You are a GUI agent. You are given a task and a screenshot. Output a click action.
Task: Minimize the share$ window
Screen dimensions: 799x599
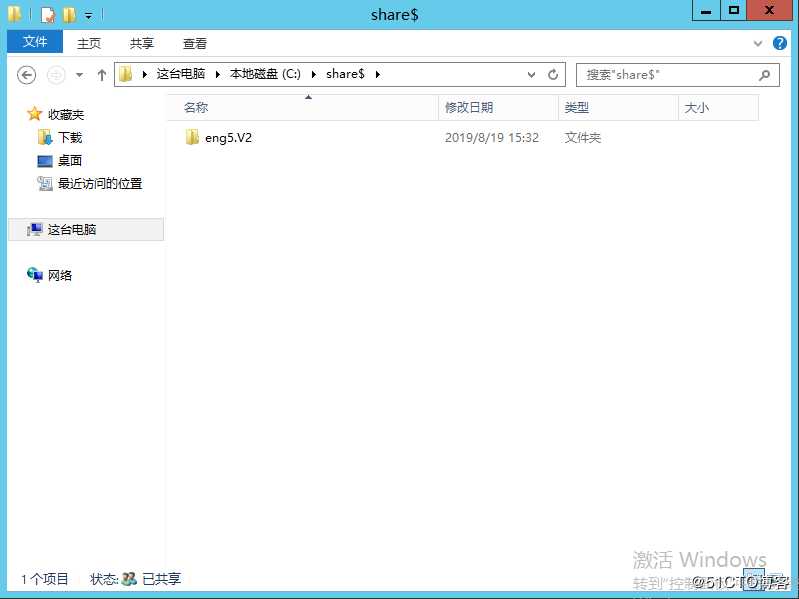tap(706, 11)
